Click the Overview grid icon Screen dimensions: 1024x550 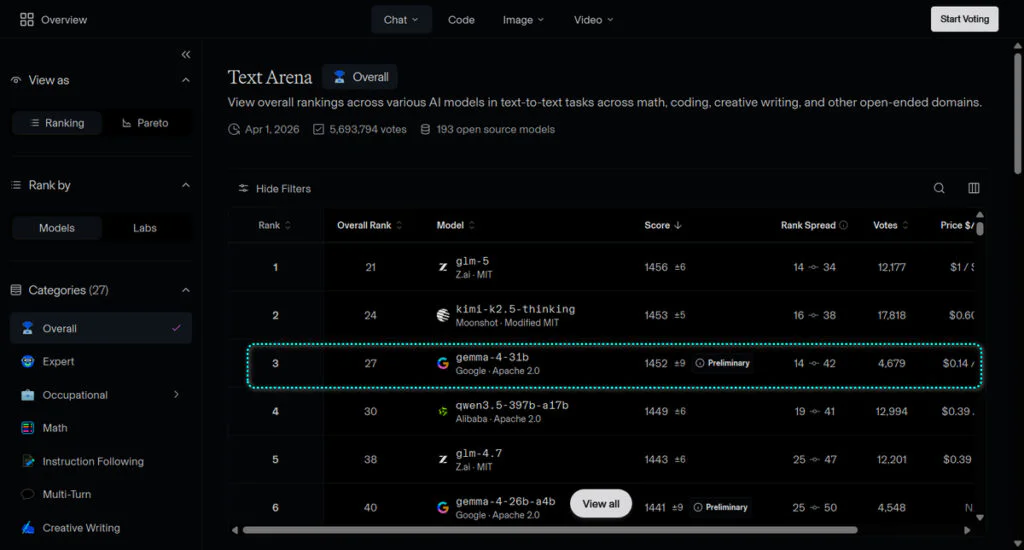(x=27, y=19)
